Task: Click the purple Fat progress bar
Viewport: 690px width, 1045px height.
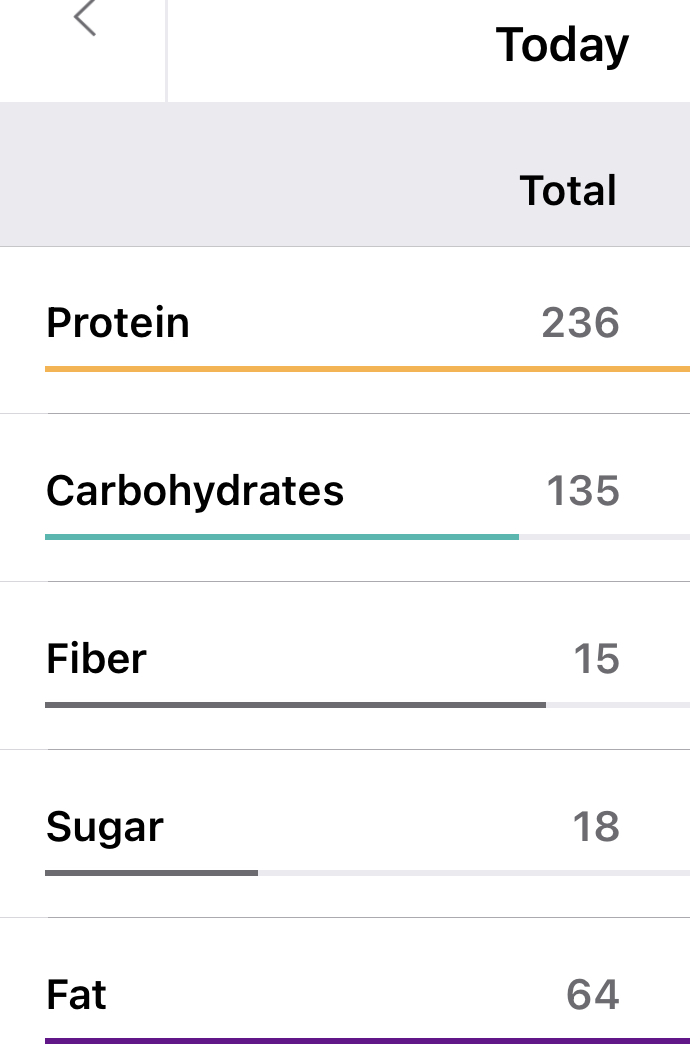Action: pos(367,1040)
